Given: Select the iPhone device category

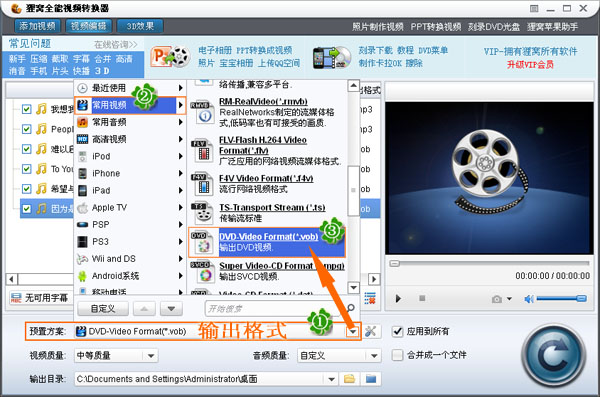Looking at the screenshot, I should pos(130,173).
